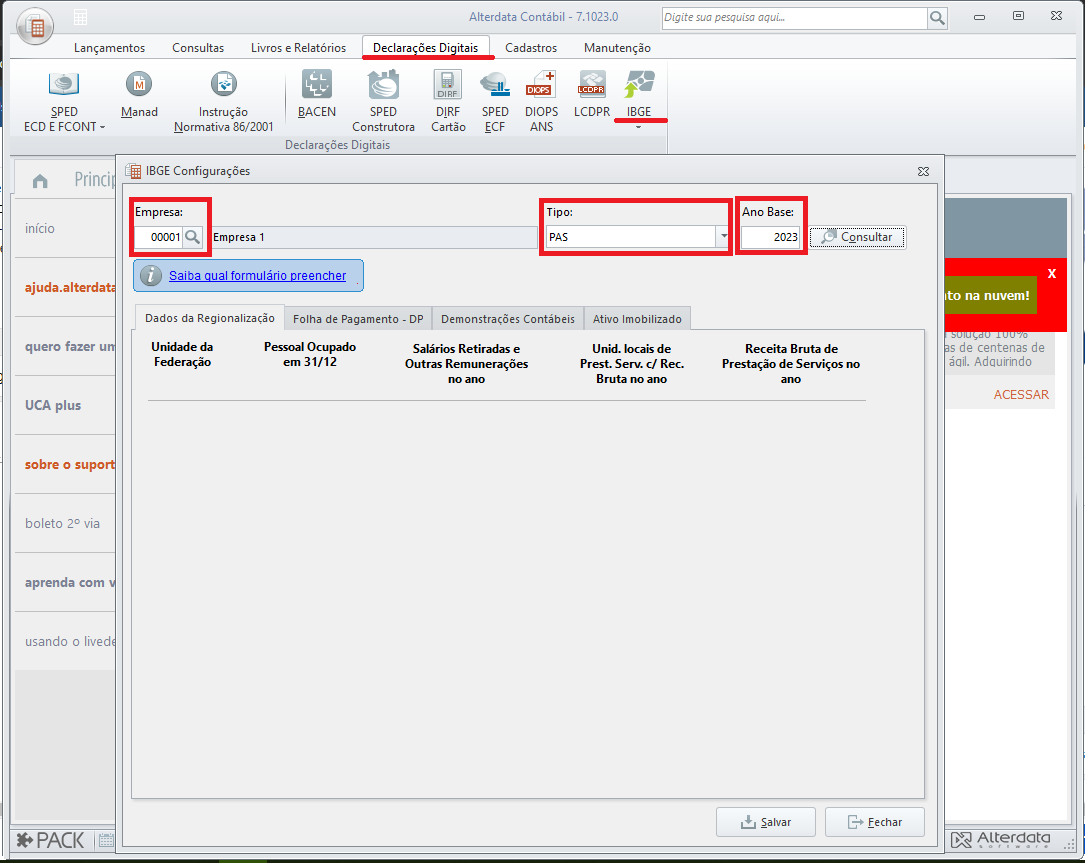This screenshot has height=863, width=1085.
Task: Click the quick access toolbar grid icon
Action: pos(80,17)
